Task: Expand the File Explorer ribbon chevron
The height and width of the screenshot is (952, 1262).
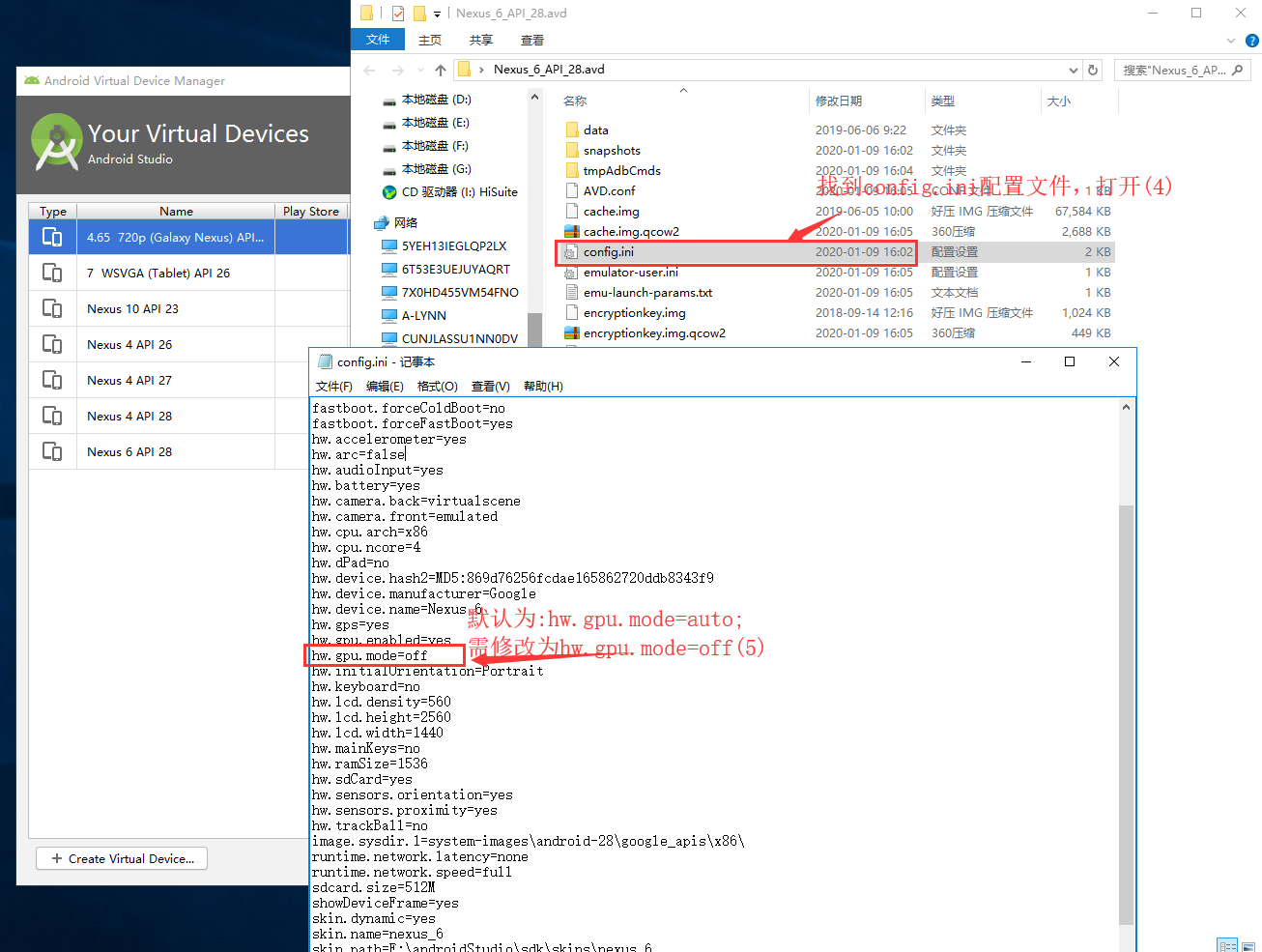Action: [1231, 41]
